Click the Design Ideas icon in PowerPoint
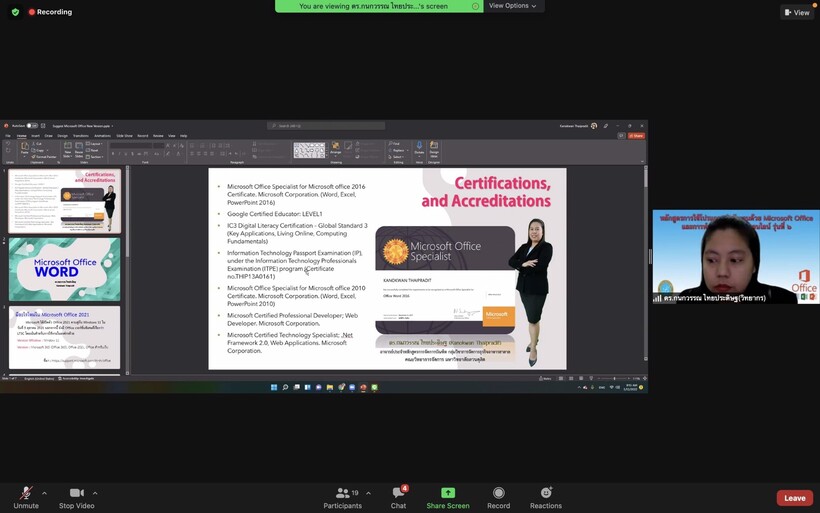 tap(434, 145)
